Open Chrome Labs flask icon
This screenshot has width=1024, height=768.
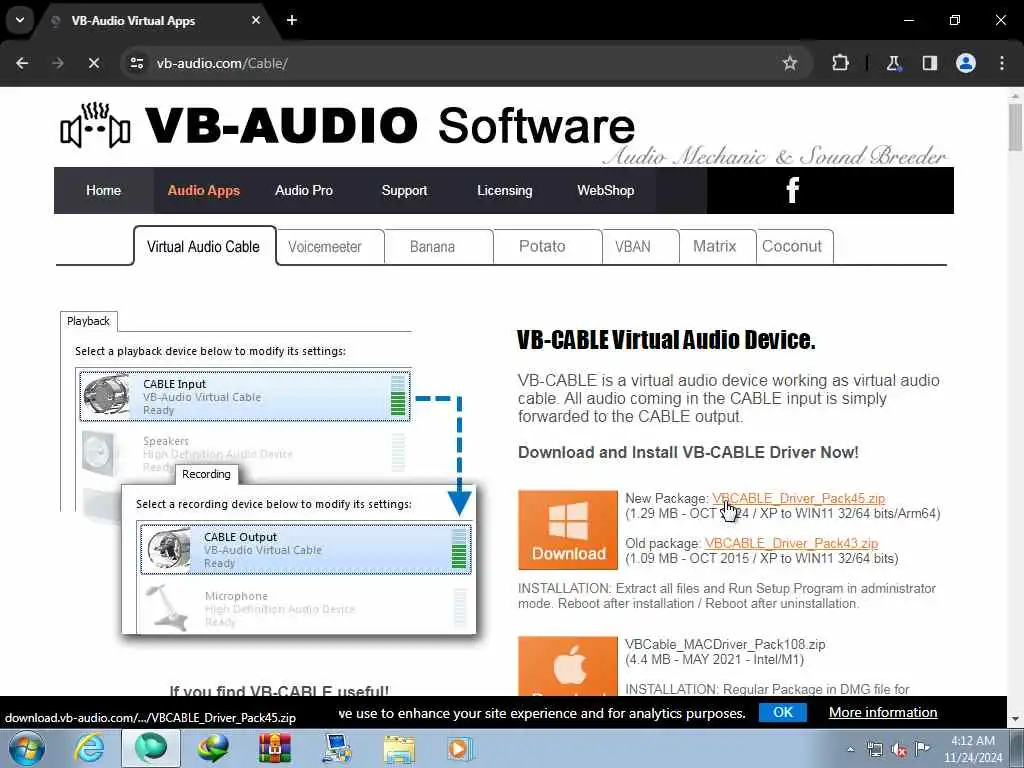893,63
